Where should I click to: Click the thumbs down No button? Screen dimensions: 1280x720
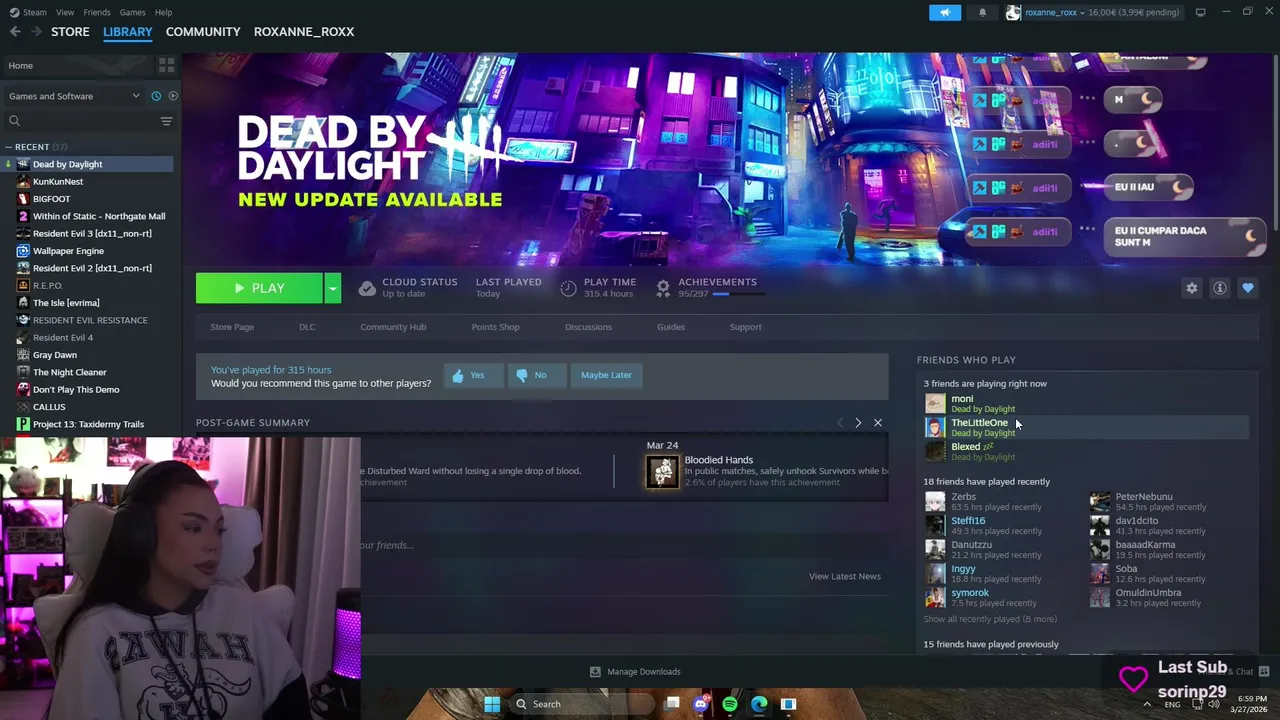[x=536, y=375]
